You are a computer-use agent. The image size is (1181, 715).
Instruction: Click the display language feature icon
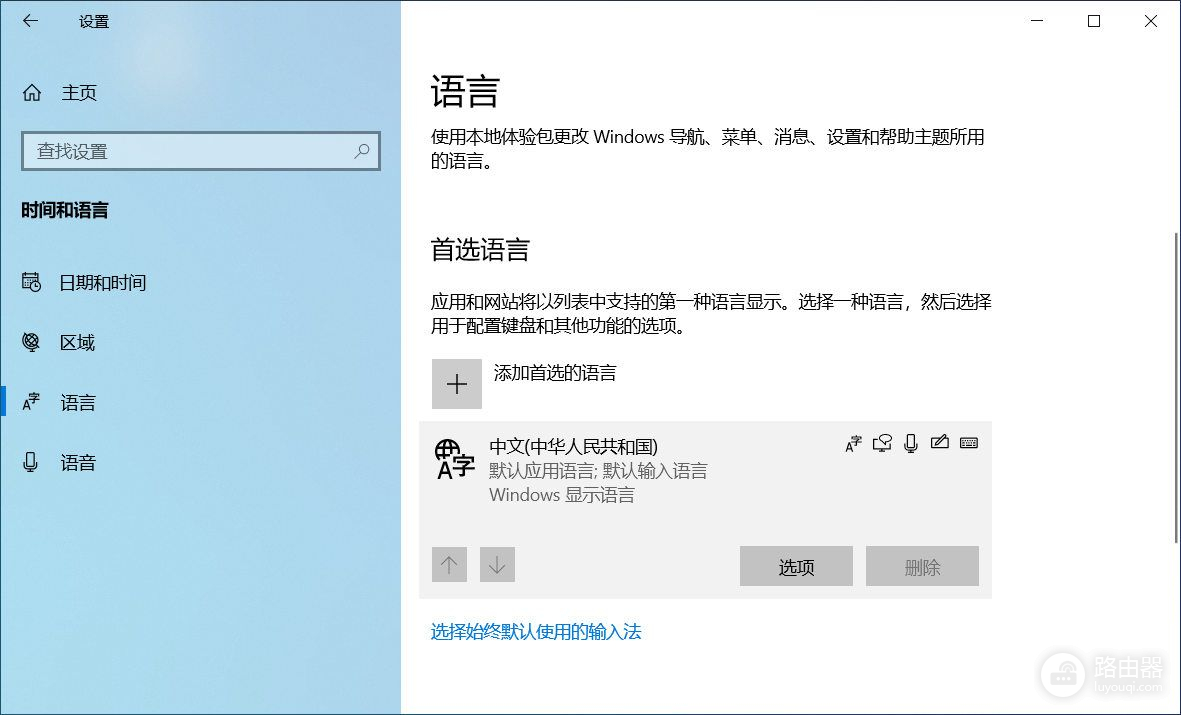853,444
